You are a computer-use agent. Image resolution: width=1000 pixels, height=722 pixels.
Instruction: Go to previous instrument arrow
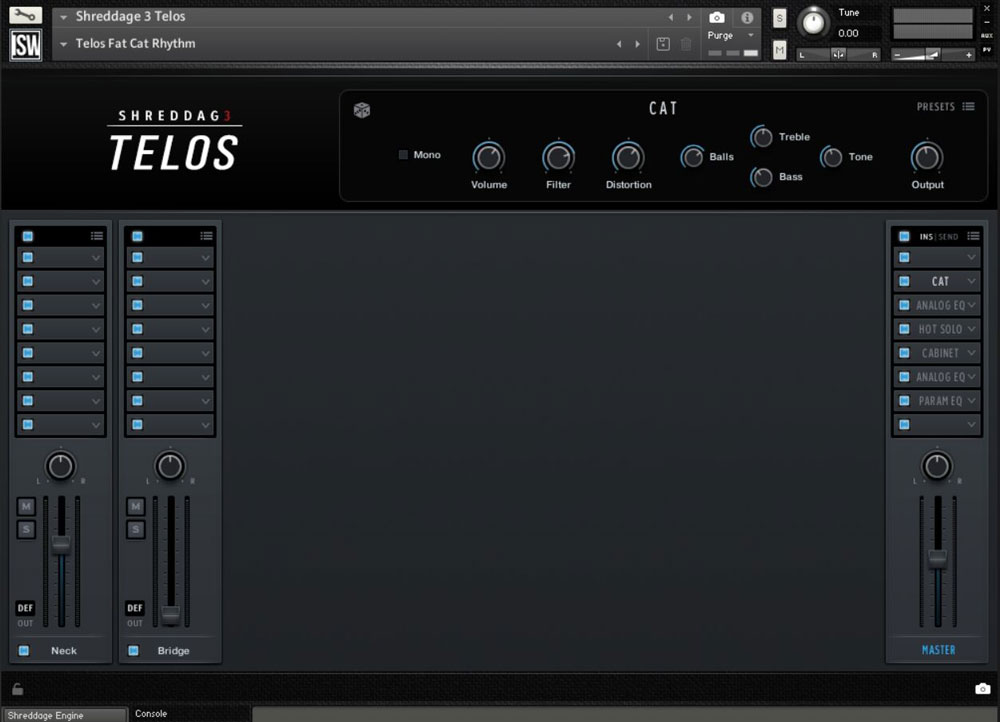[671, 17]
